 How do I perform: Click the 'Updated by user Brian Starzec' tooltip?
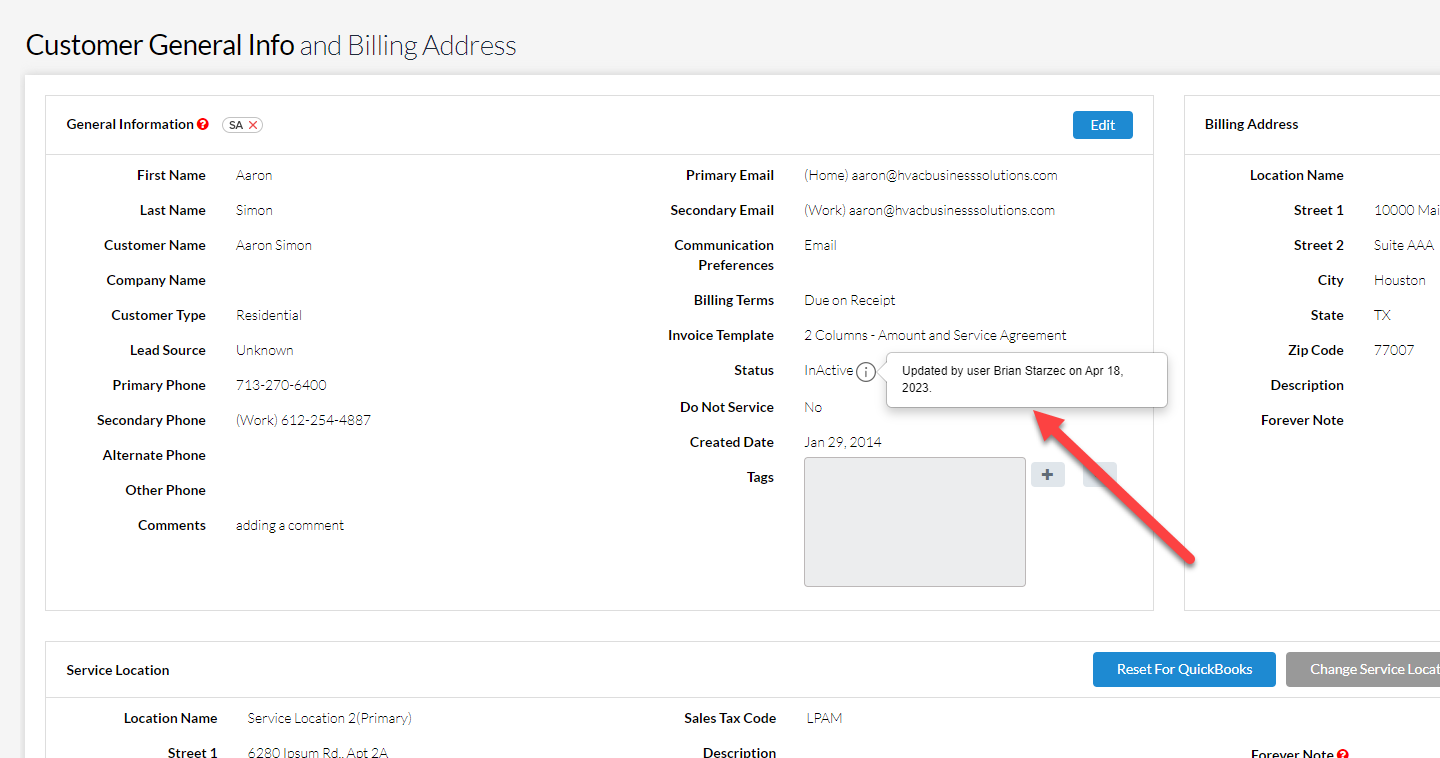tap(1025, 379)
